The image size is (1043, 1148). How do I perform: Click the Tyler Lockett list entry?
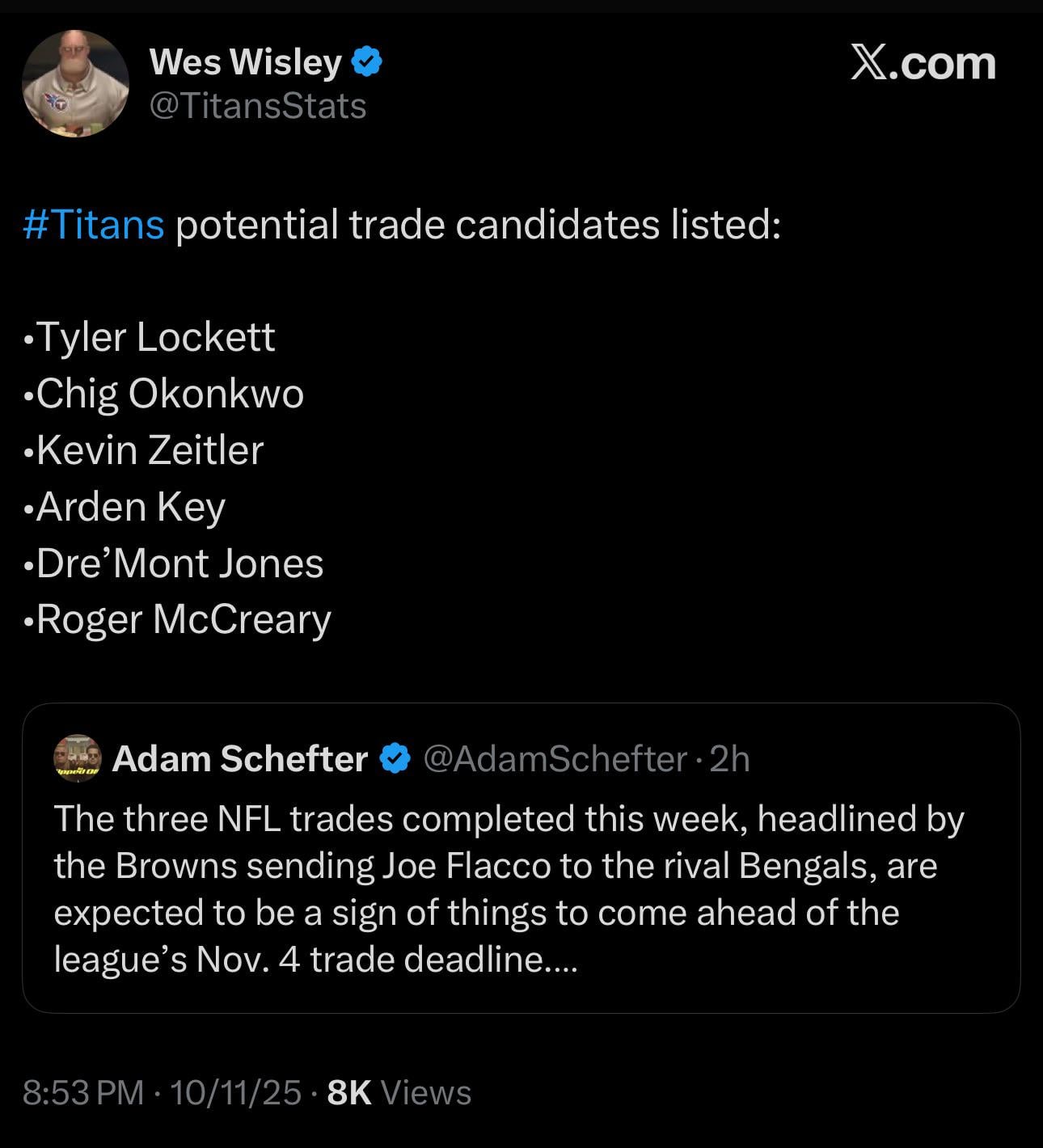[x=155, y=336]
